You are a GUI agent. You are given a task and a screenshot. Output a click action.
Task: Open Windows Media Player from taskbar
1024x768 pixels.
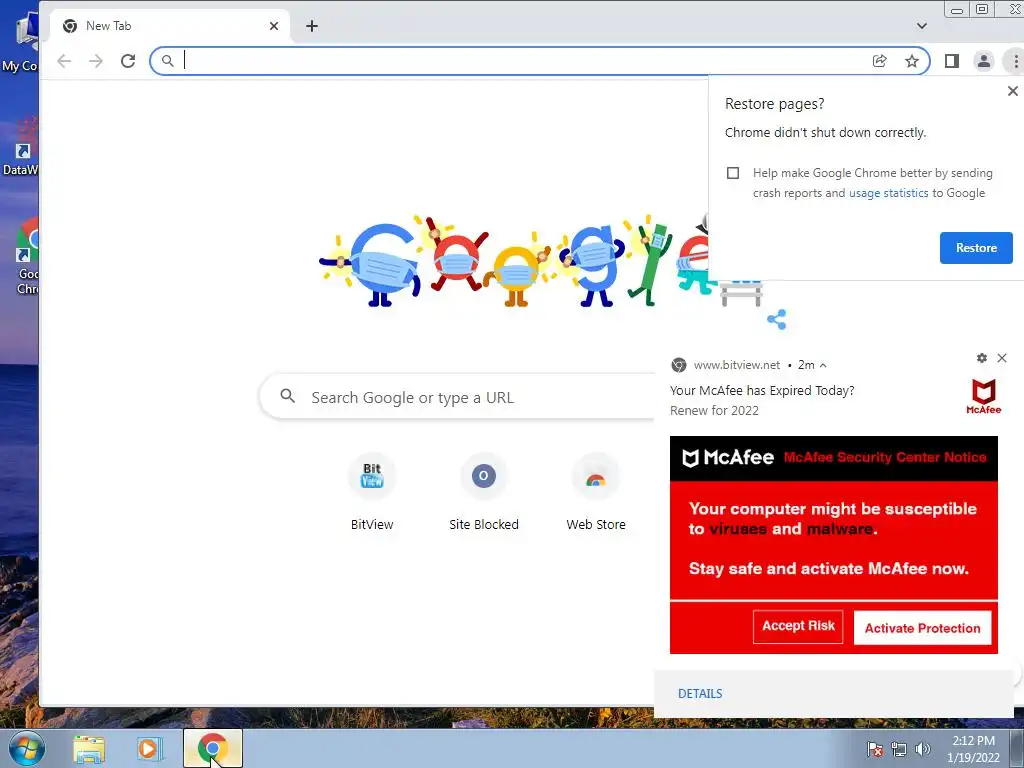pos(149,749)
